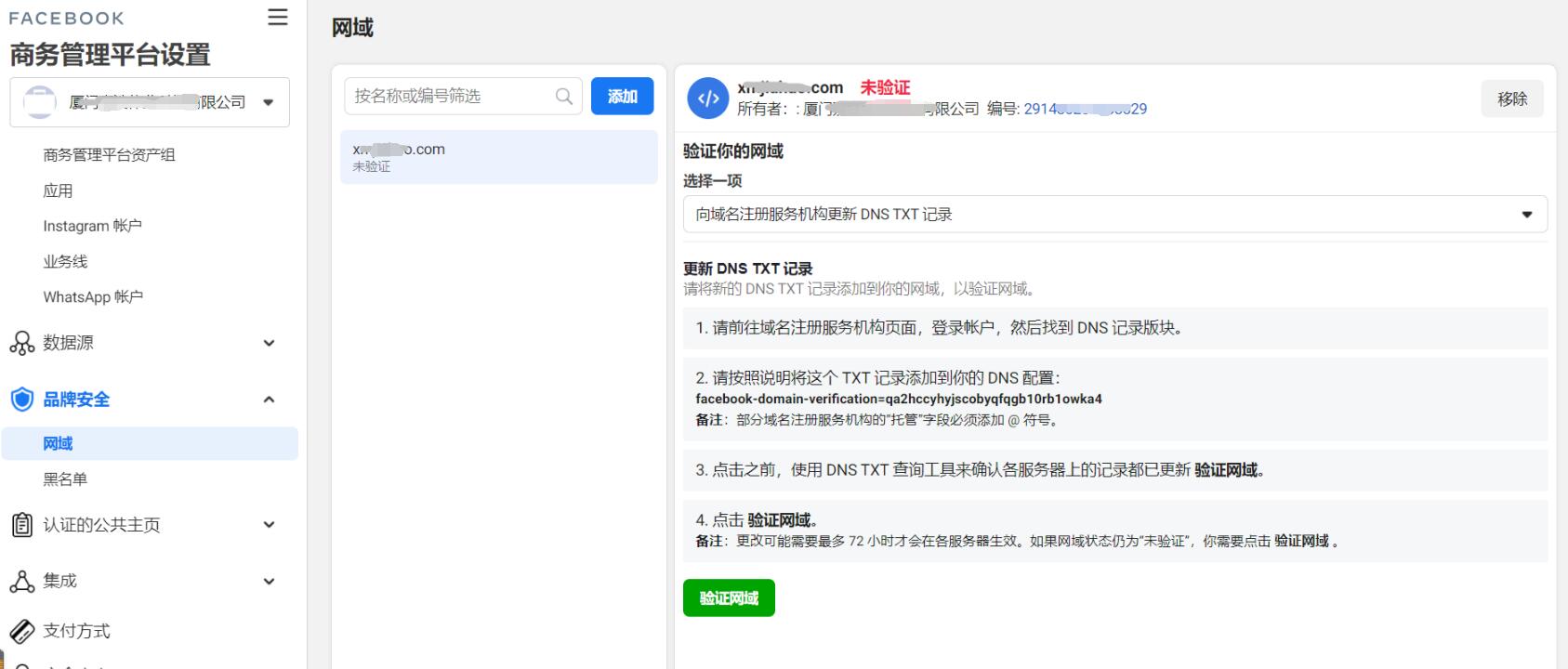Image resolution: width=1568 pixels, height=669 pixels.
Task: Click the facebook-domain-verification TXT record text
Action: [899, 399]
